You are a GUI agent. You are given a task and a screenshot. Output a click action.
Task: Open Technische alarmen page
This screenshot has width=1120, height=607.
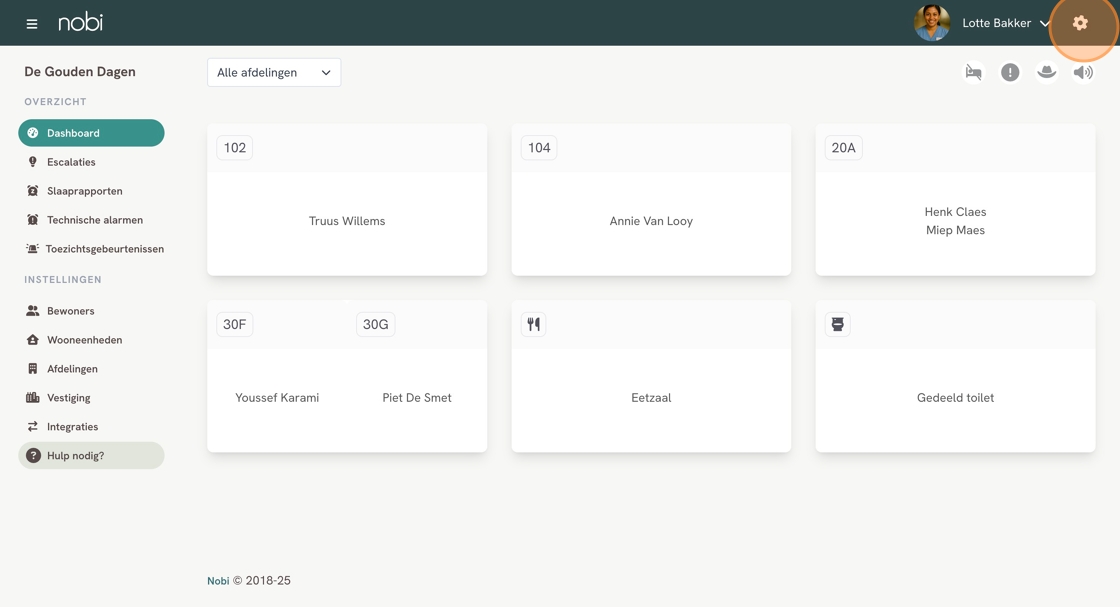point(94,220)
